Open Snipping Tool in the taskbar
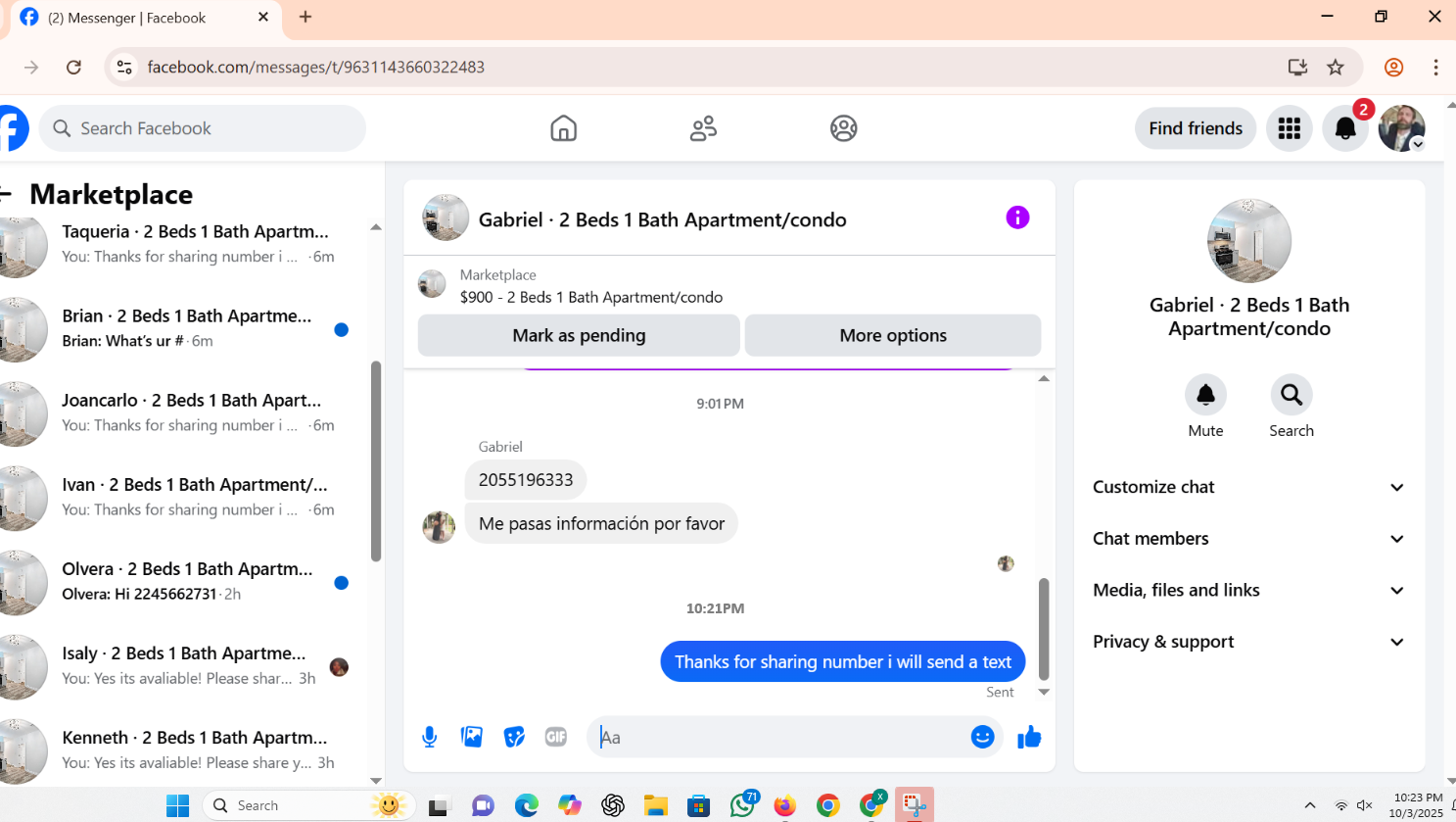Screen dimensions: 1456x822 pyautogui.click(x=914, y=805)
